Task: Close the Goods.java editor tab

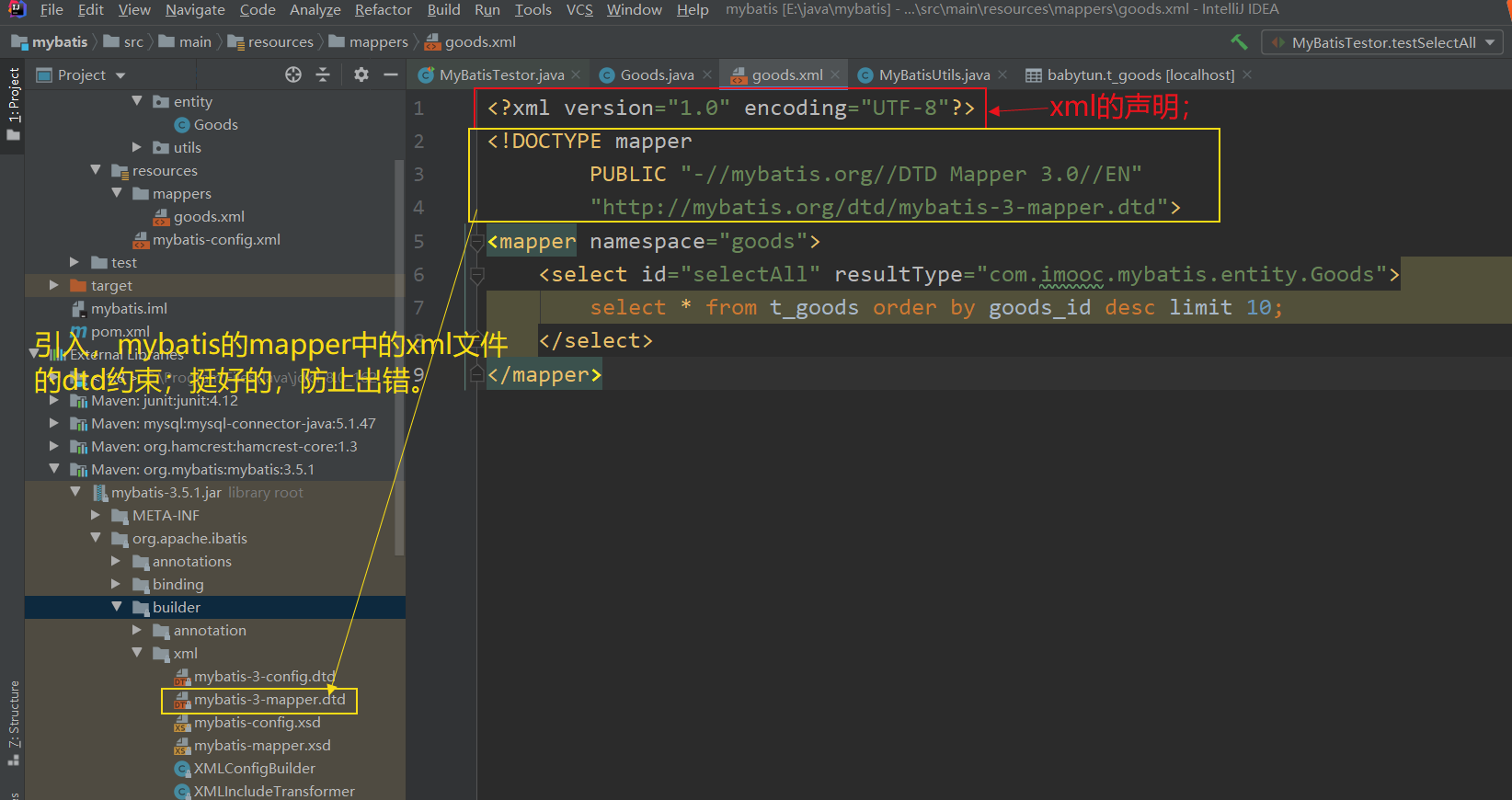Action: (707, 74)
